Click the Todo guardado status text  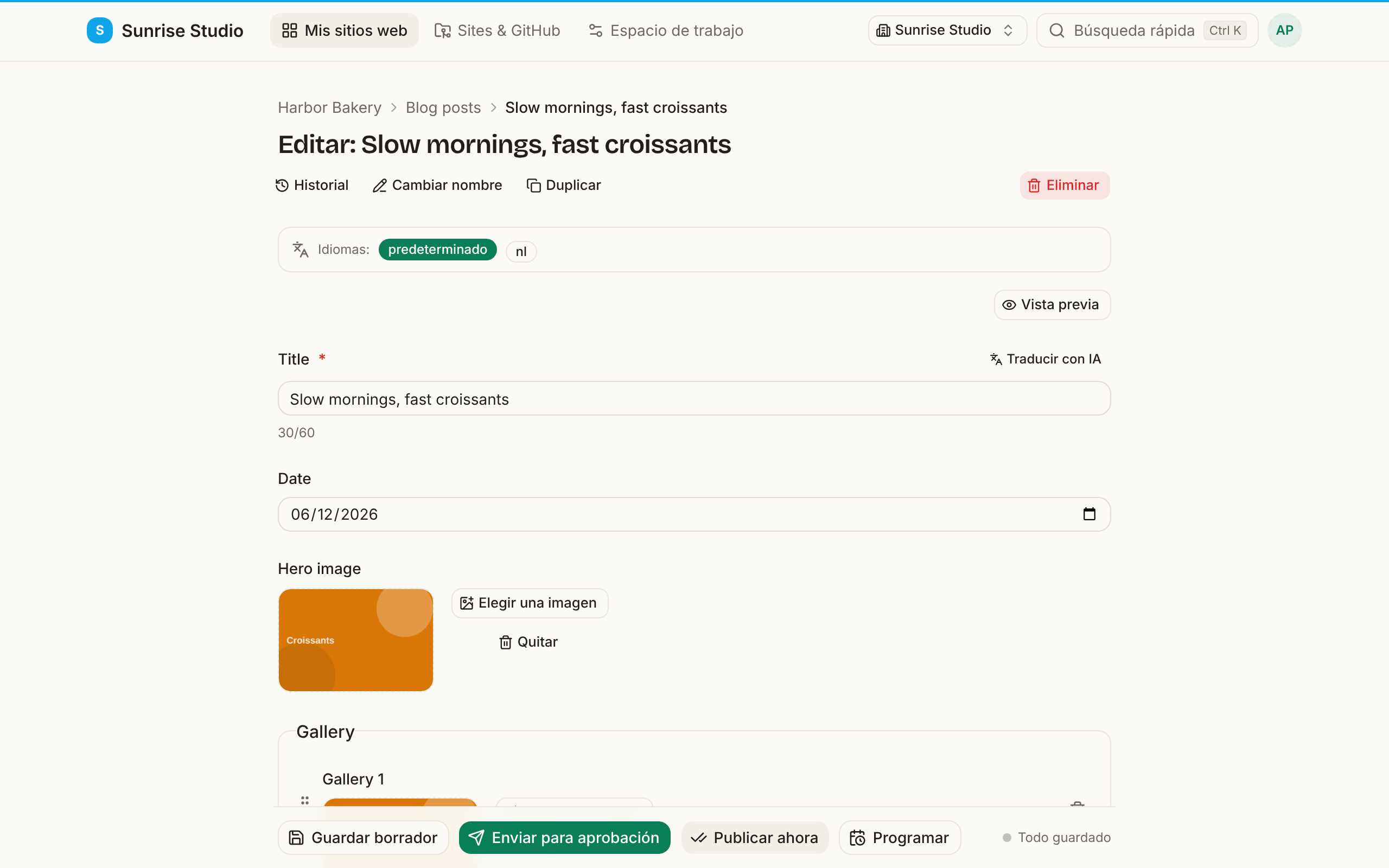click(x=1064, y=838)
